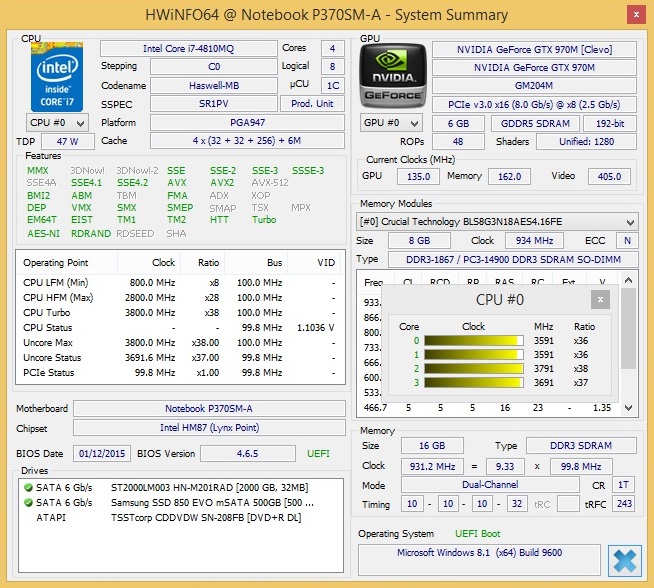This screenshot has height=588, width=654.
Task: Click the BIOS Version 4.6.5 field
Action: pos(248,453)
